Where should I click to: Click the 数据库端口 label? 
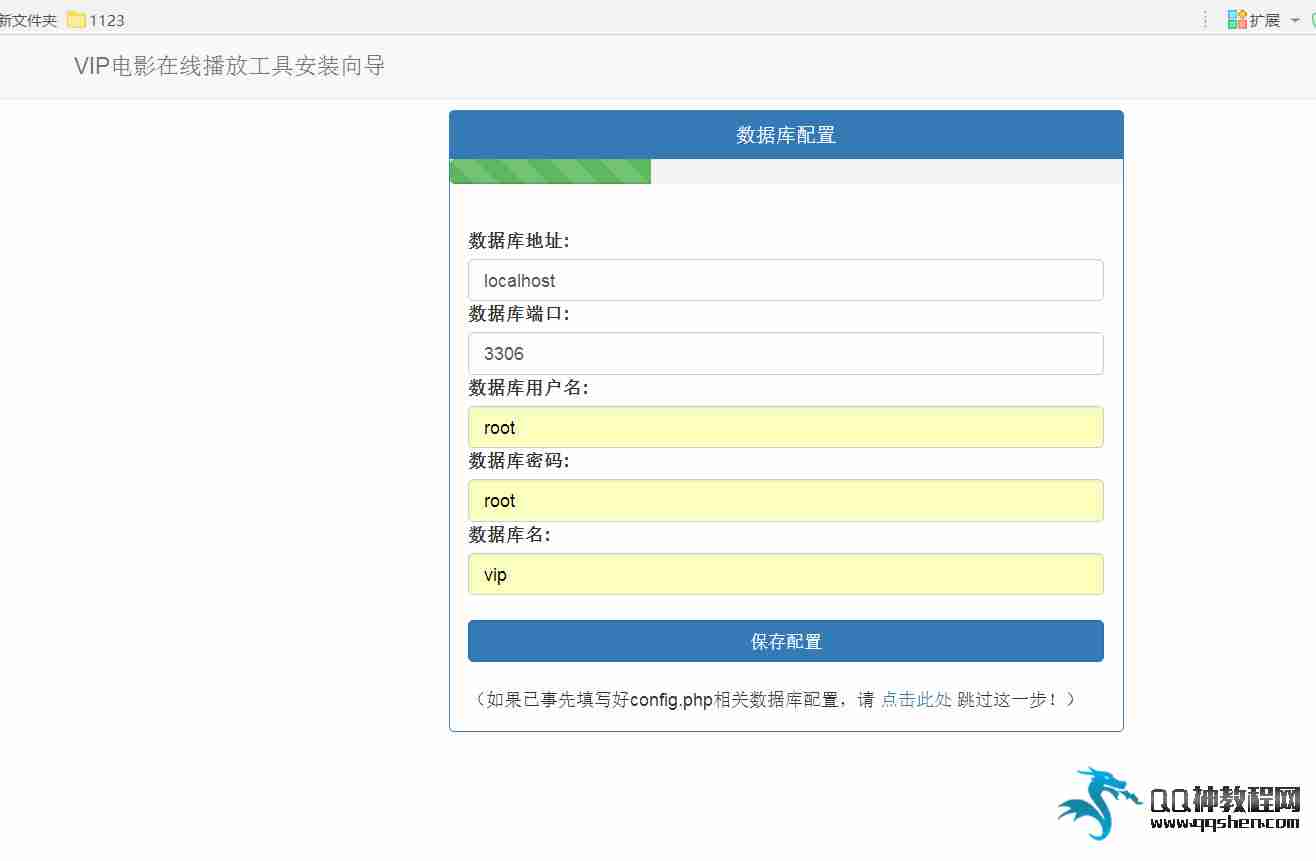(x=519, y=314)
